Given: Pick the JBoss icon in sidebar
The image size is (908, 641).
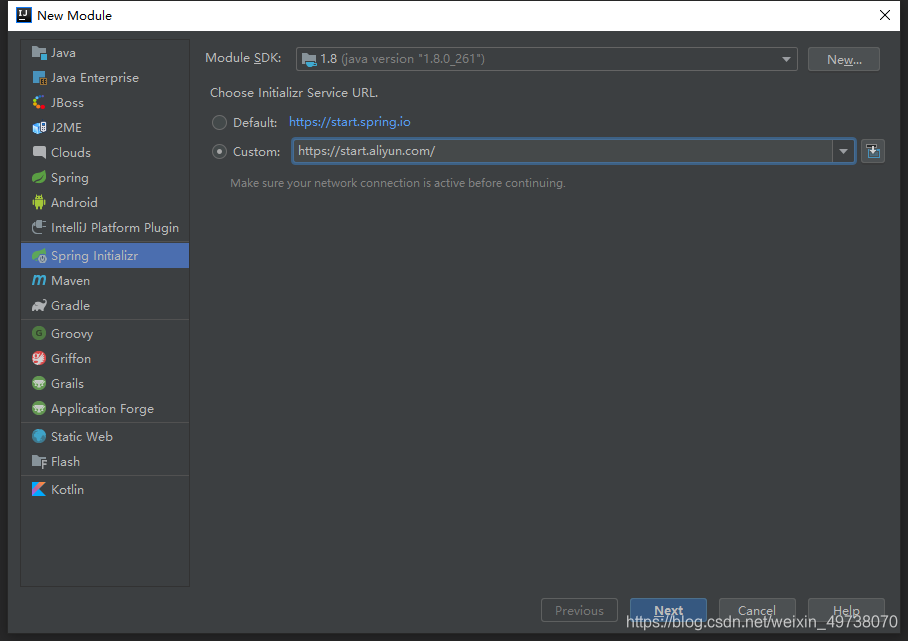Looking at the screenshot, I should point(39,102).
